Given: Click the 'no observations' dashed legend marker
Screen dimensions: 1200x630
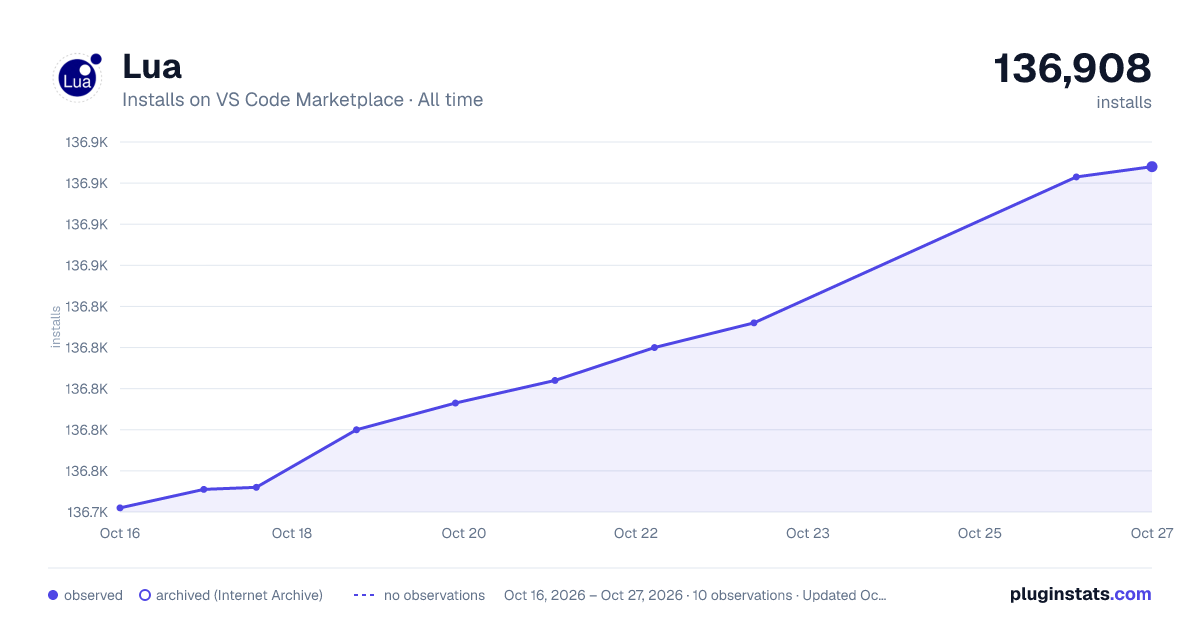Looking at the screenshot, I should (364, 595).
